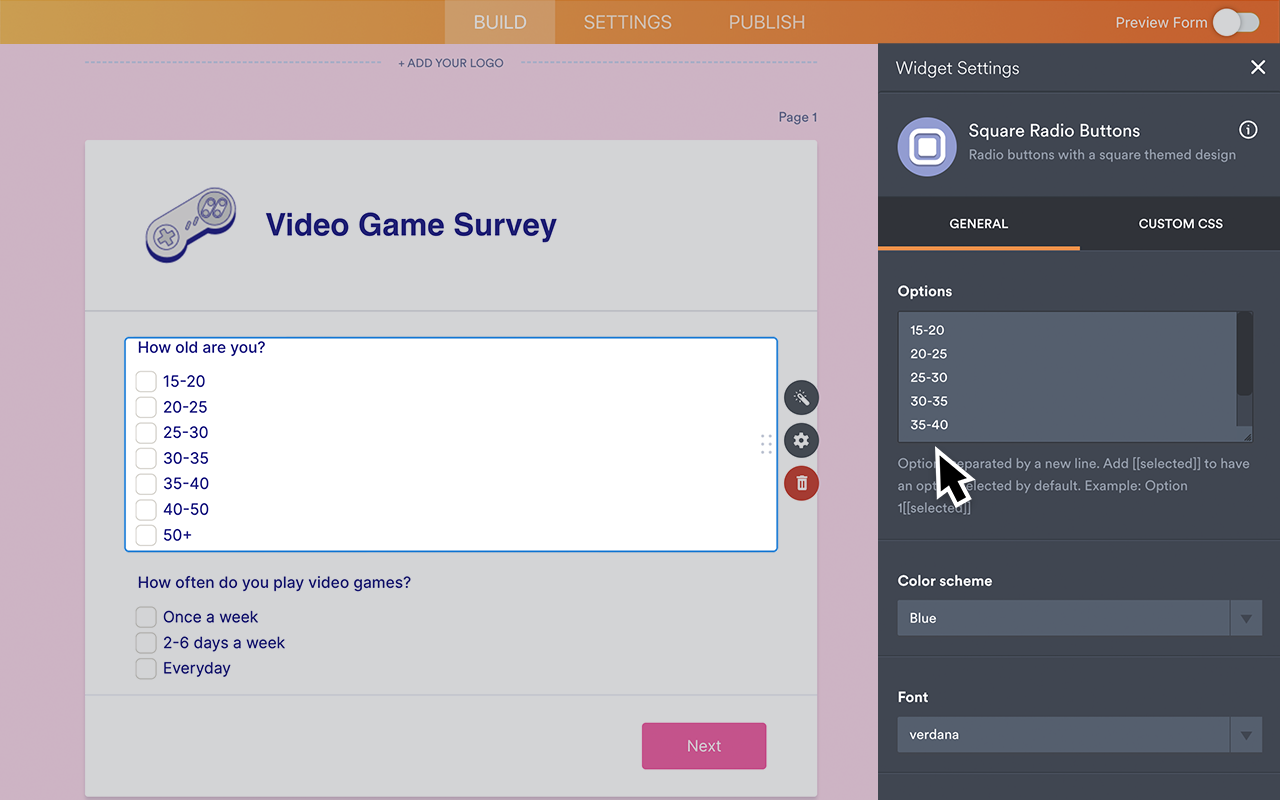Viewport: 1280px width, 800px height.
Task: Select the Everyday answer checkbox
Action: 145,668
